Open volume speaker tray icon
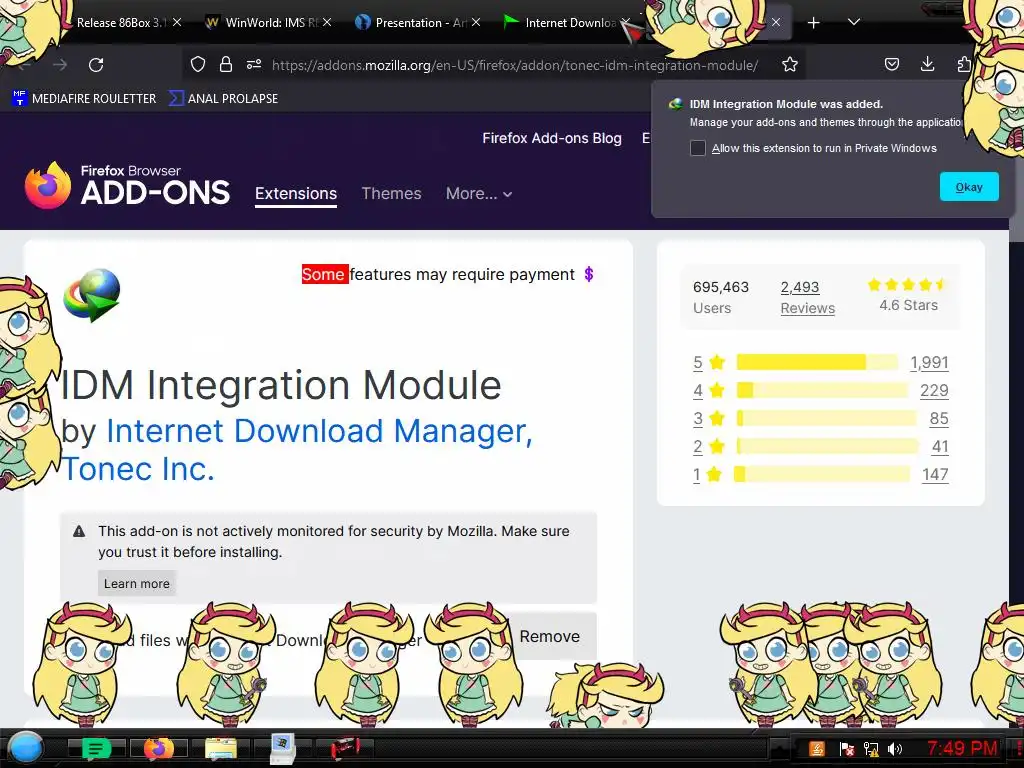Screen dimensions: 1024x768 895,749
